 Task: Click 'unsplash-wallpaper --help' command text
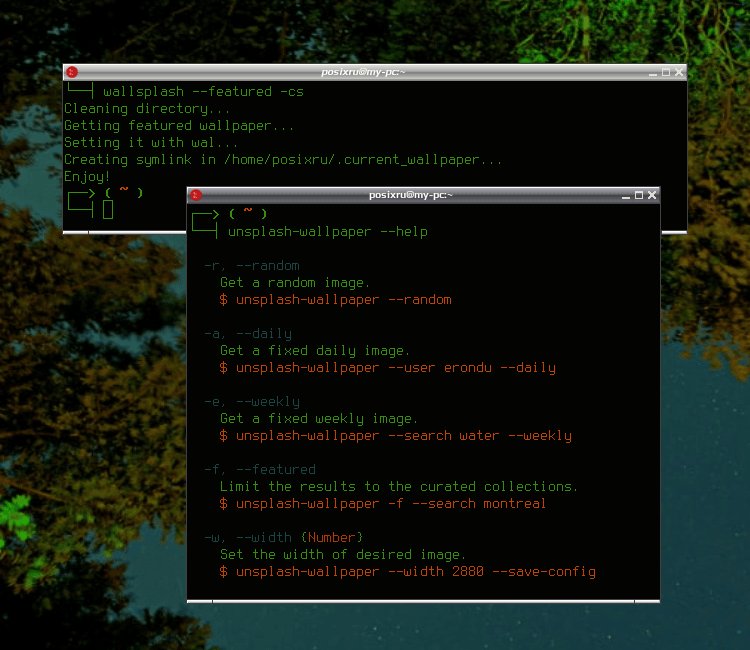pos(328,232)
